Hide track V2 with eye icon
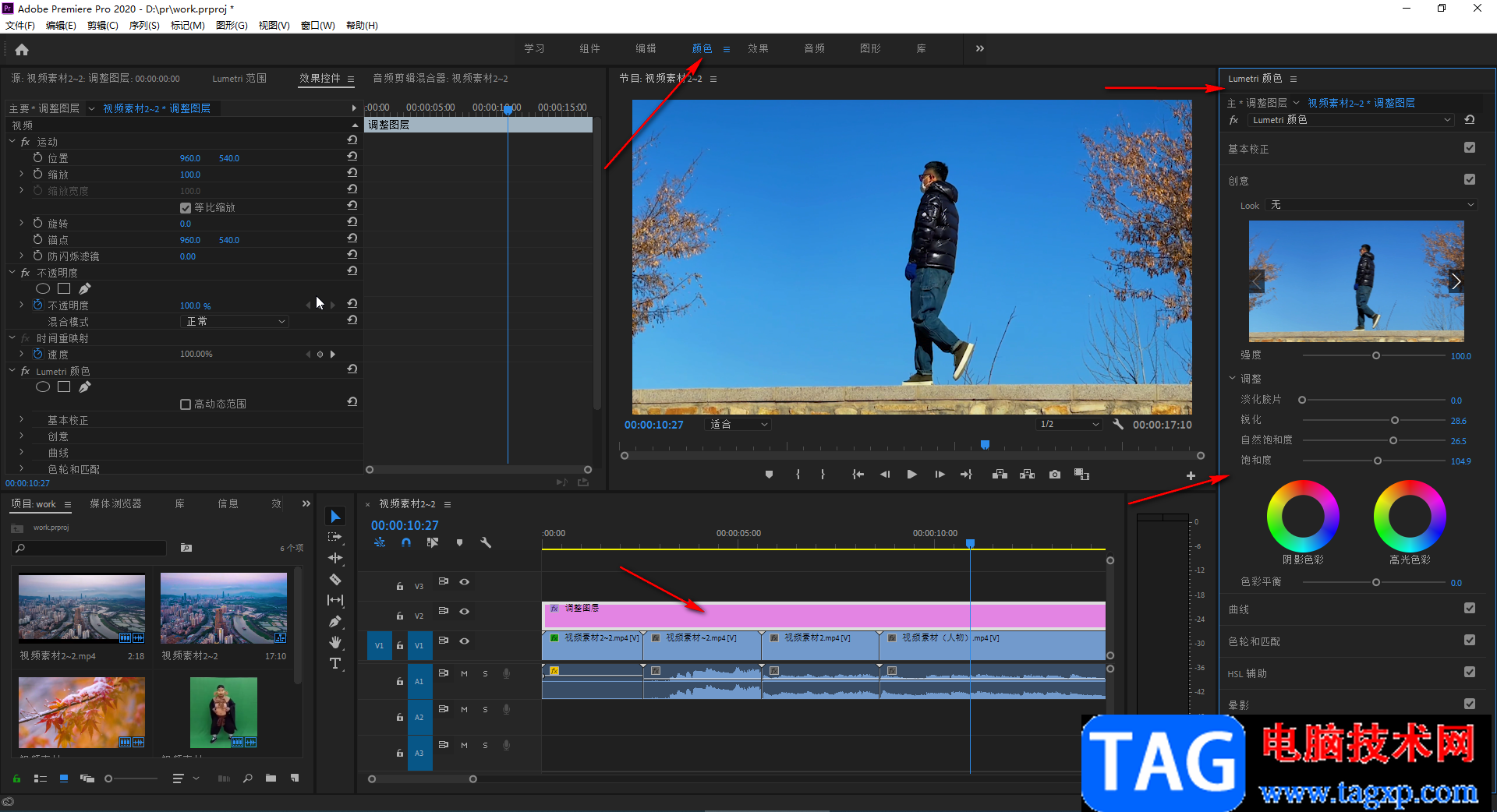Viewport: 1497px width, 812px height. click(x=464, y=611)
